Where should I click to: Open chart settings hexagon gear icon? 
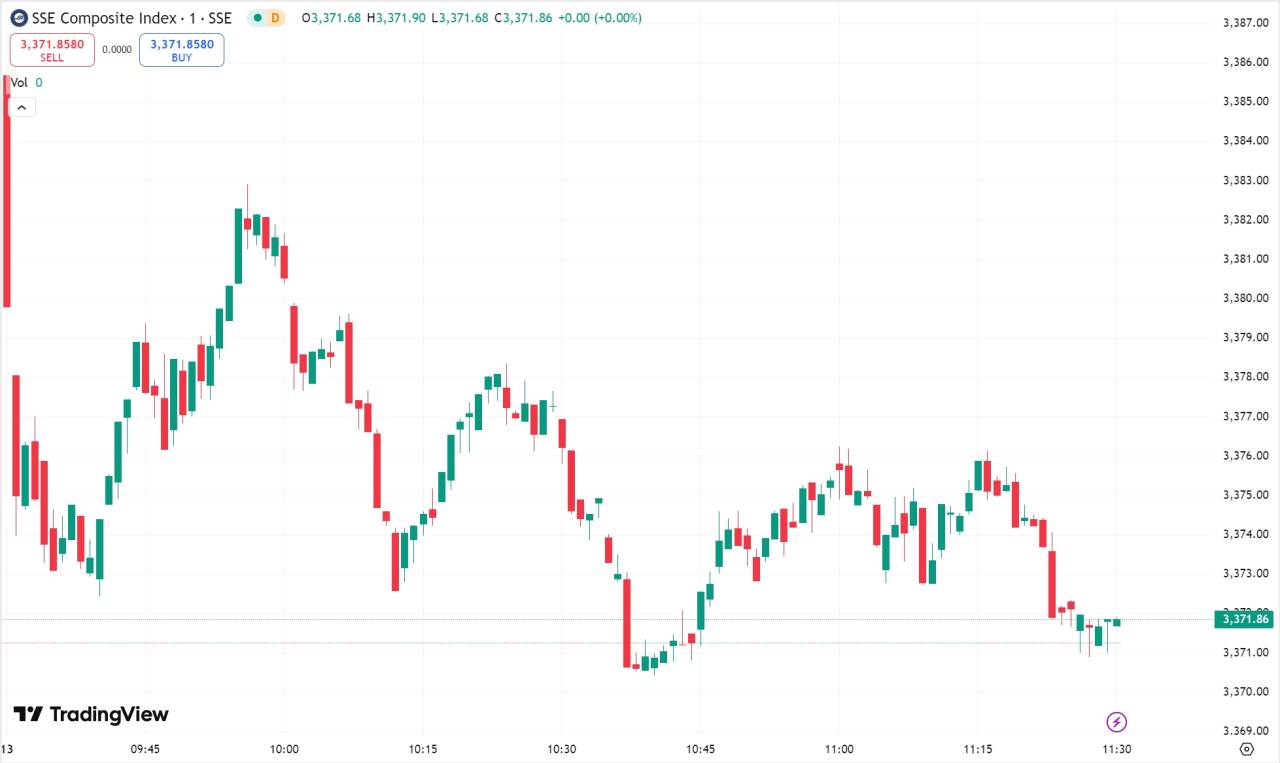click(1246, 749)
